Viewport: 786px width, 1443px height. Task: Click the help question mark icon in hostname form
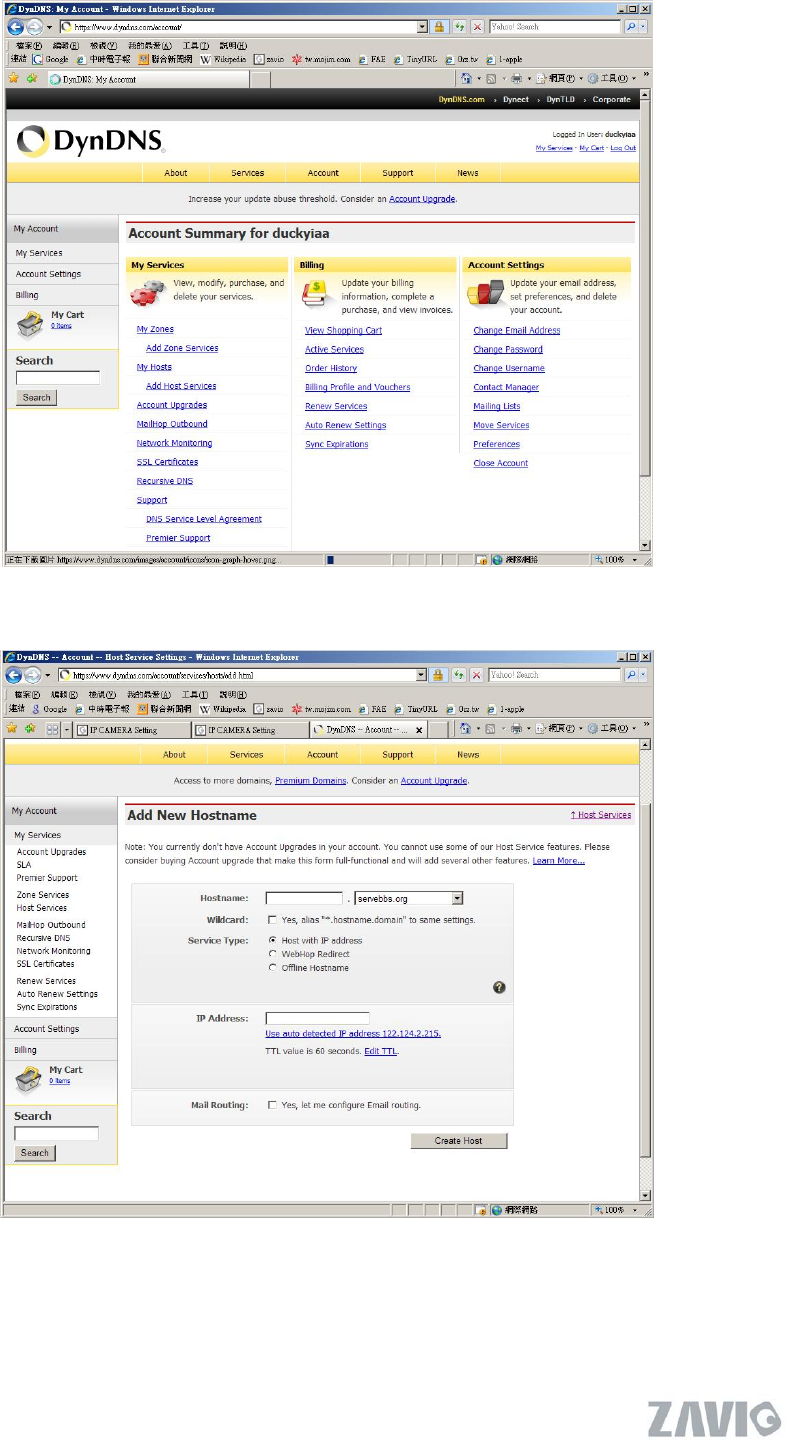pyautogui.click(x=499, y=987)
